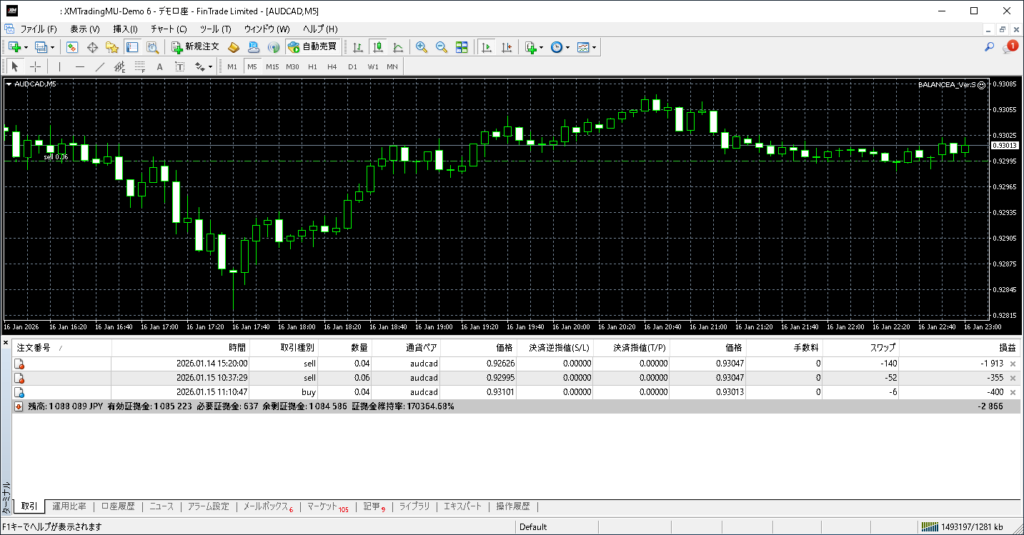This screenshot has height=535, width=1024.
Task: Expand the periodicity clock dropdown
Action: pyautogui.click(x=569, y=47)
